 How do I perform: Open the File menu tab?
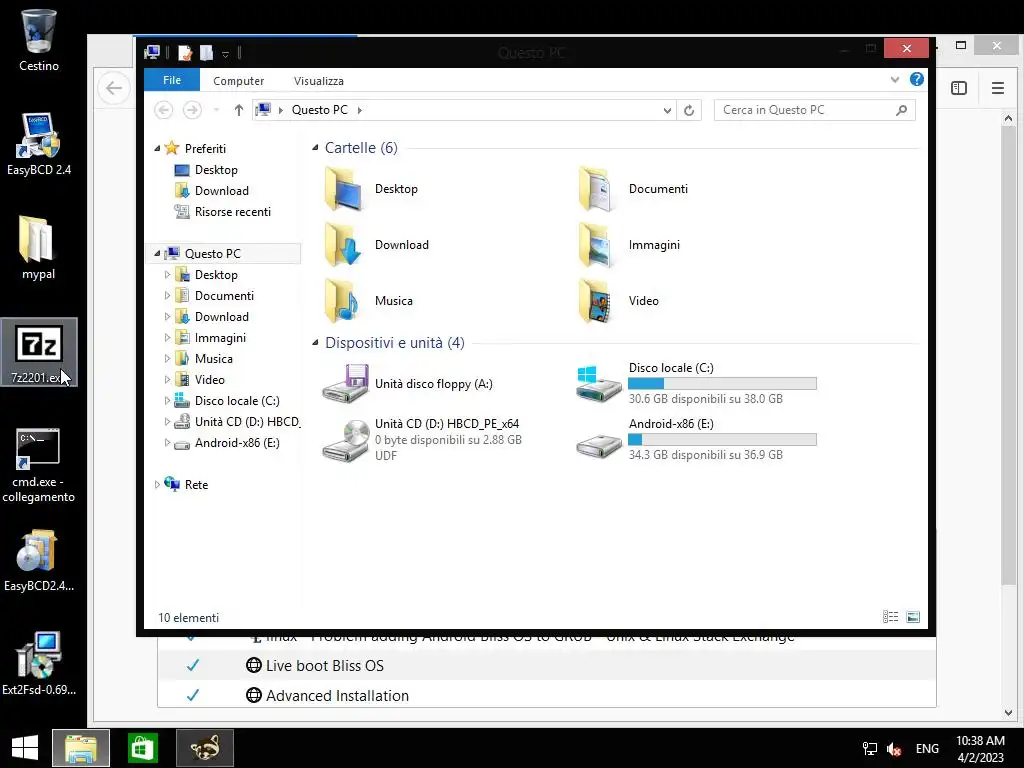172,80
